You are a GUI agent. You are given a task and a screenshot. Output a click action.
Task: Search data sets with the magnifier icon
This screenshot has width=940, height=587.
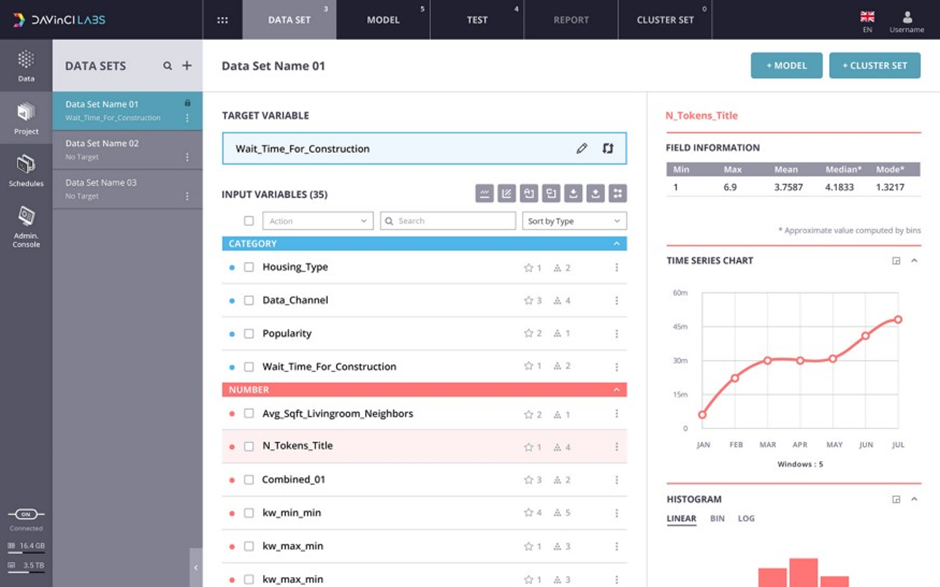coord(167,66)
